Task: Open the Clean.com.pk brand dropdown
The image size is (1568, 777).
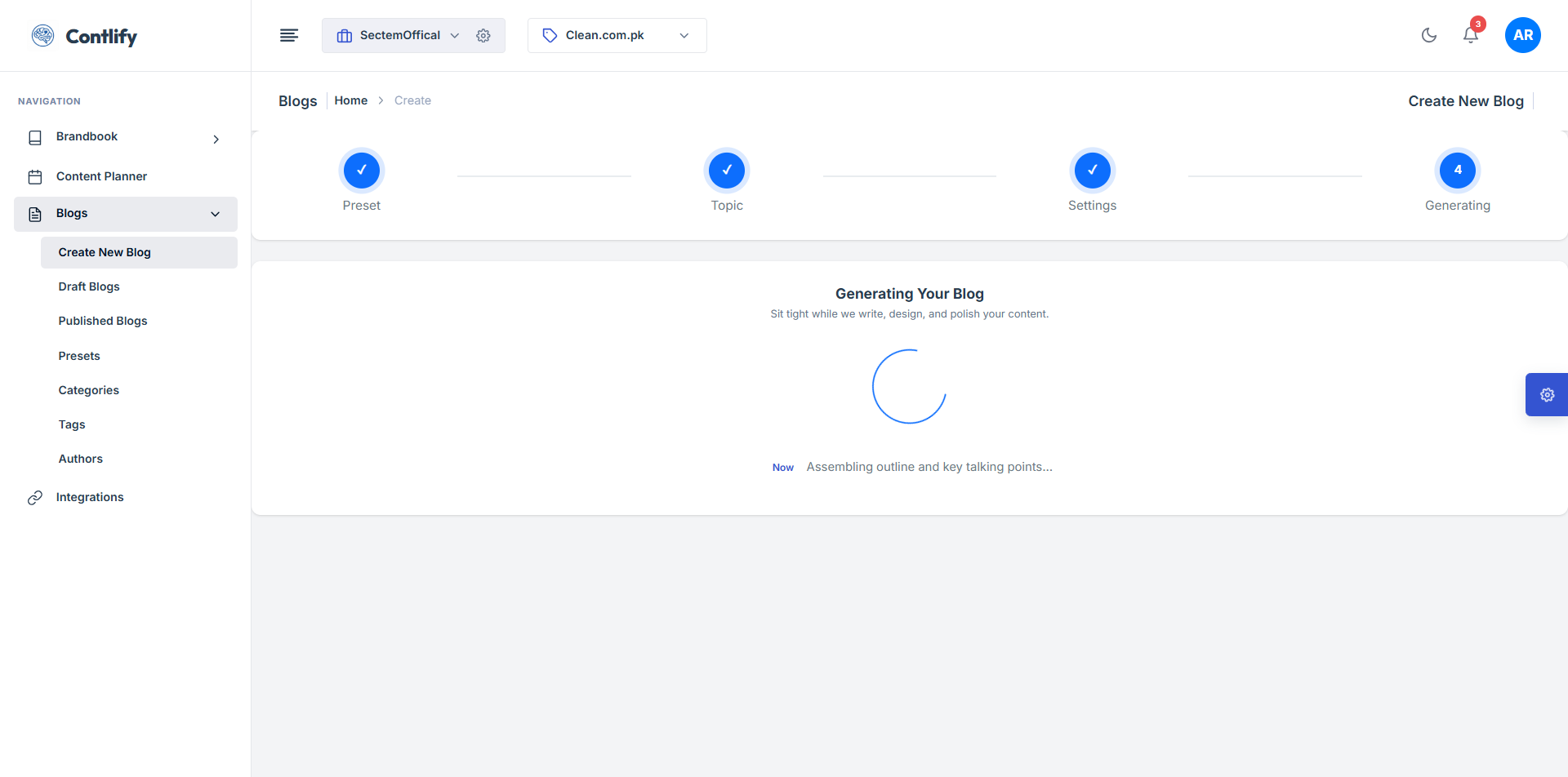Action: point(617,36)
